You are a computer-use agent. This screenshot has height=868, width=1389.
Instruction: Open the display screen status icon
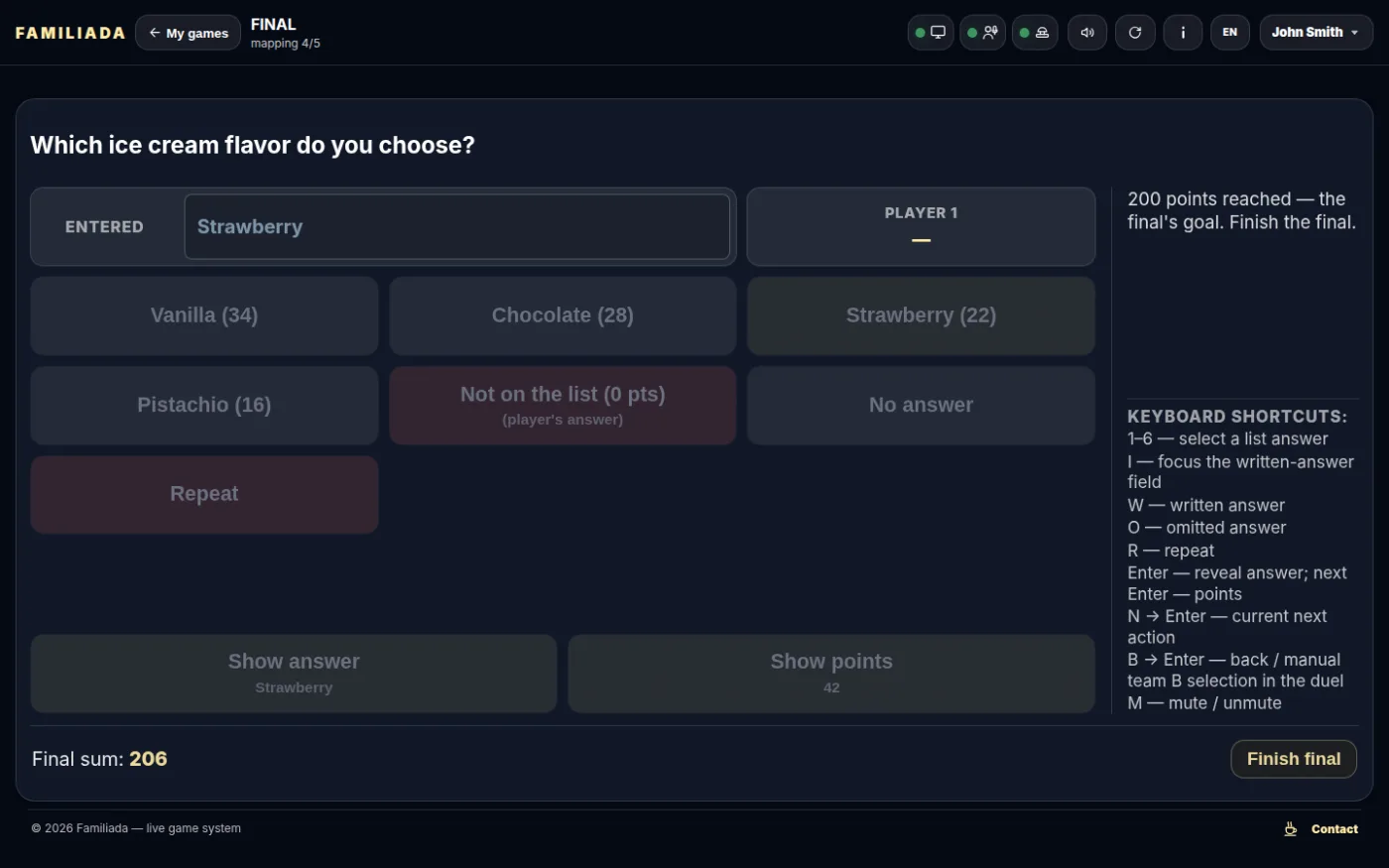coord(930,33)
